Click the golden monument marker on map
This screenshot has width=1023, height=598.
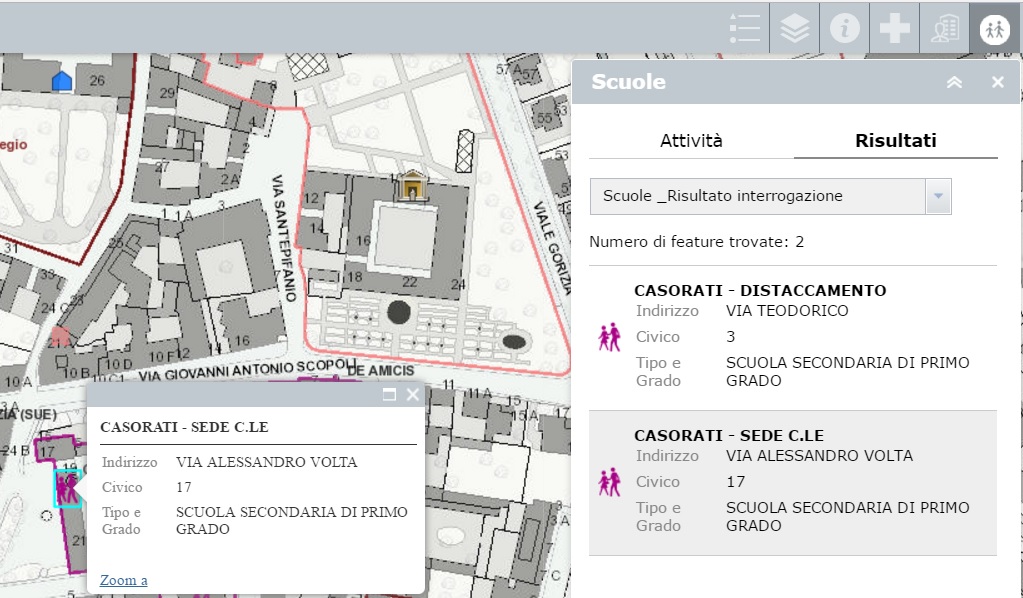410,186
